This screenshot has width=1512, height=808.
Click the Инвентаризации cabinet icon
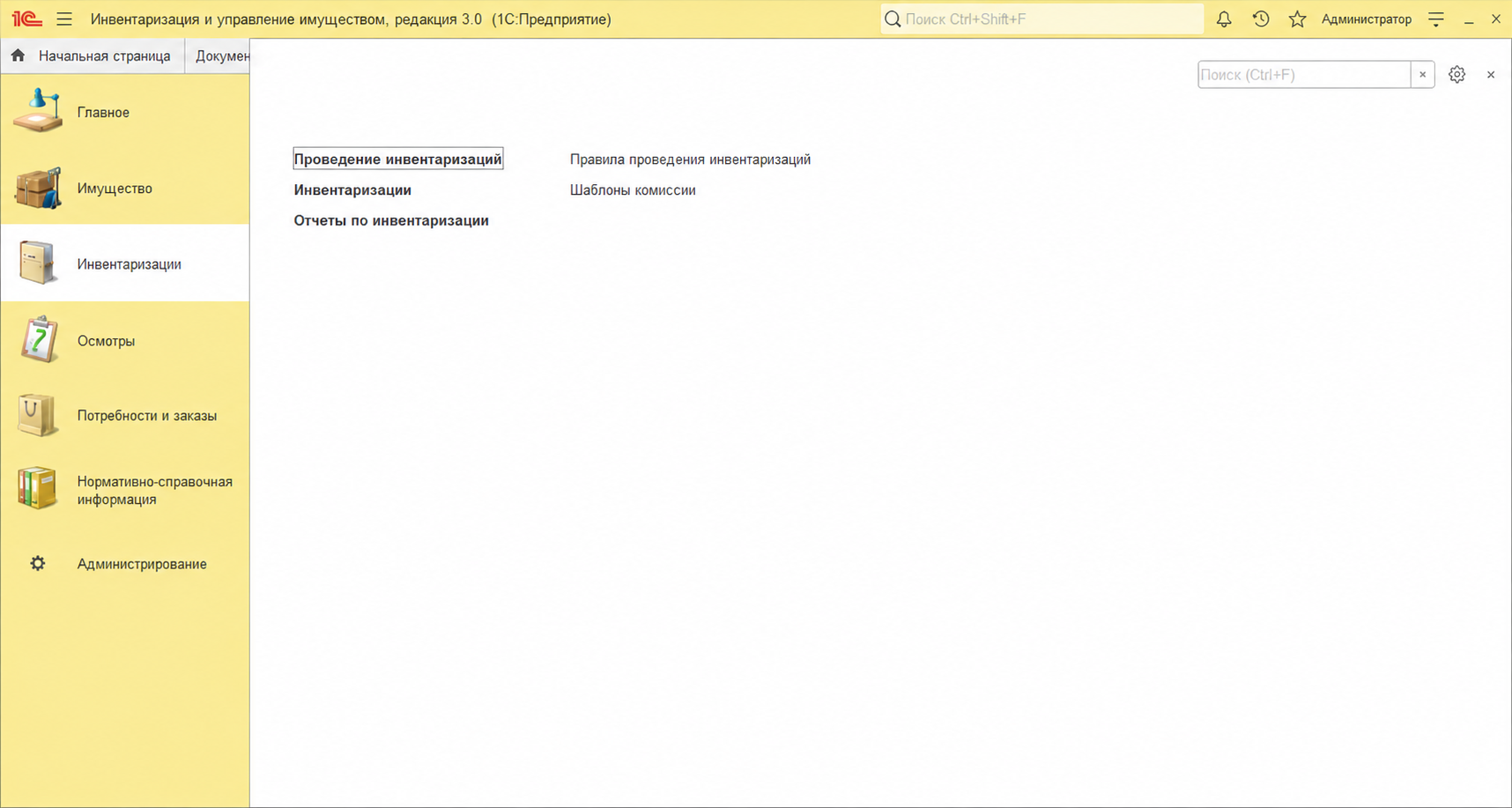(38, 263)
